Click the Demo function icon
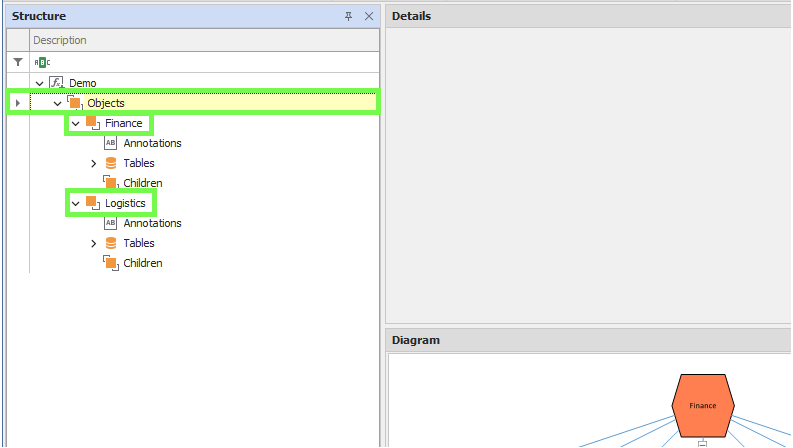 click(57, 82)
